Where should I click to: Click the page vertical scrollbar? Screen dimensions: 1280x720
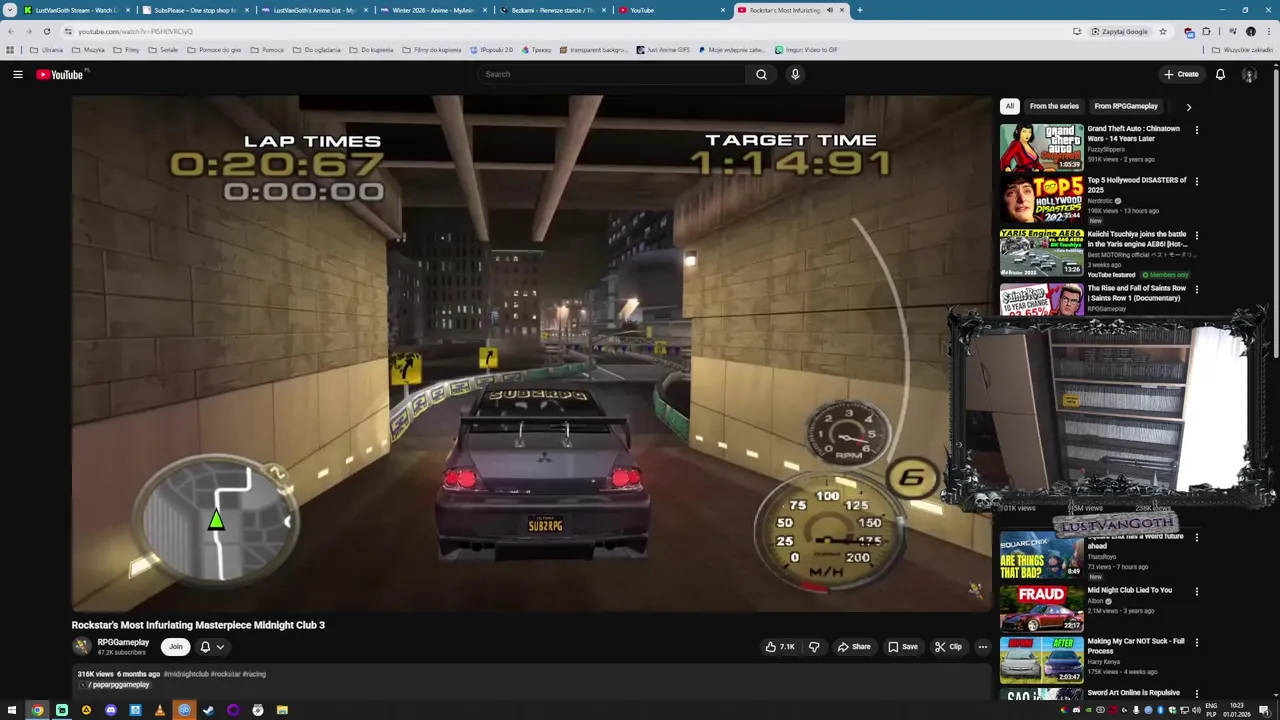1275,210
